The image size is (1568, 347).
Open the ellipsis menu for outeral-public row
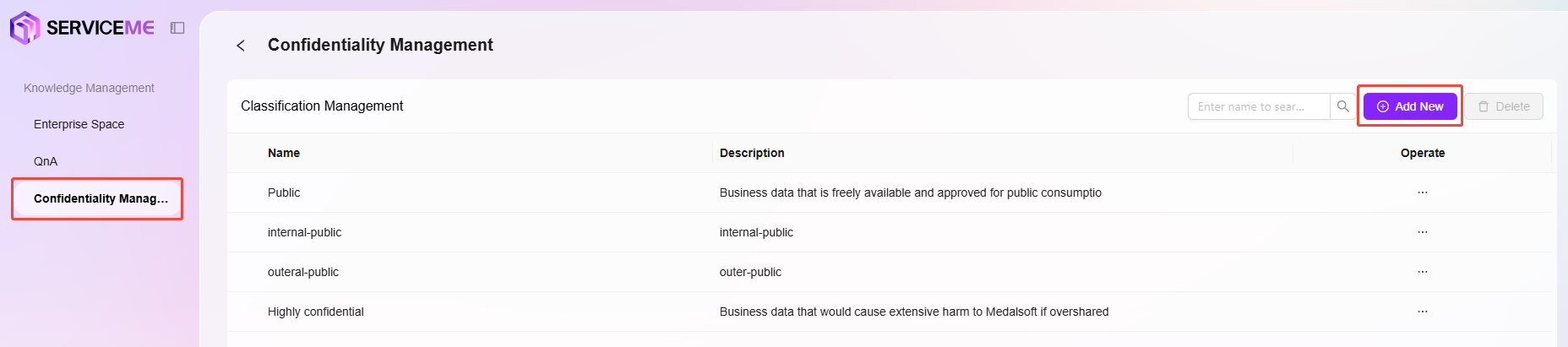(x=1423, y=272)
